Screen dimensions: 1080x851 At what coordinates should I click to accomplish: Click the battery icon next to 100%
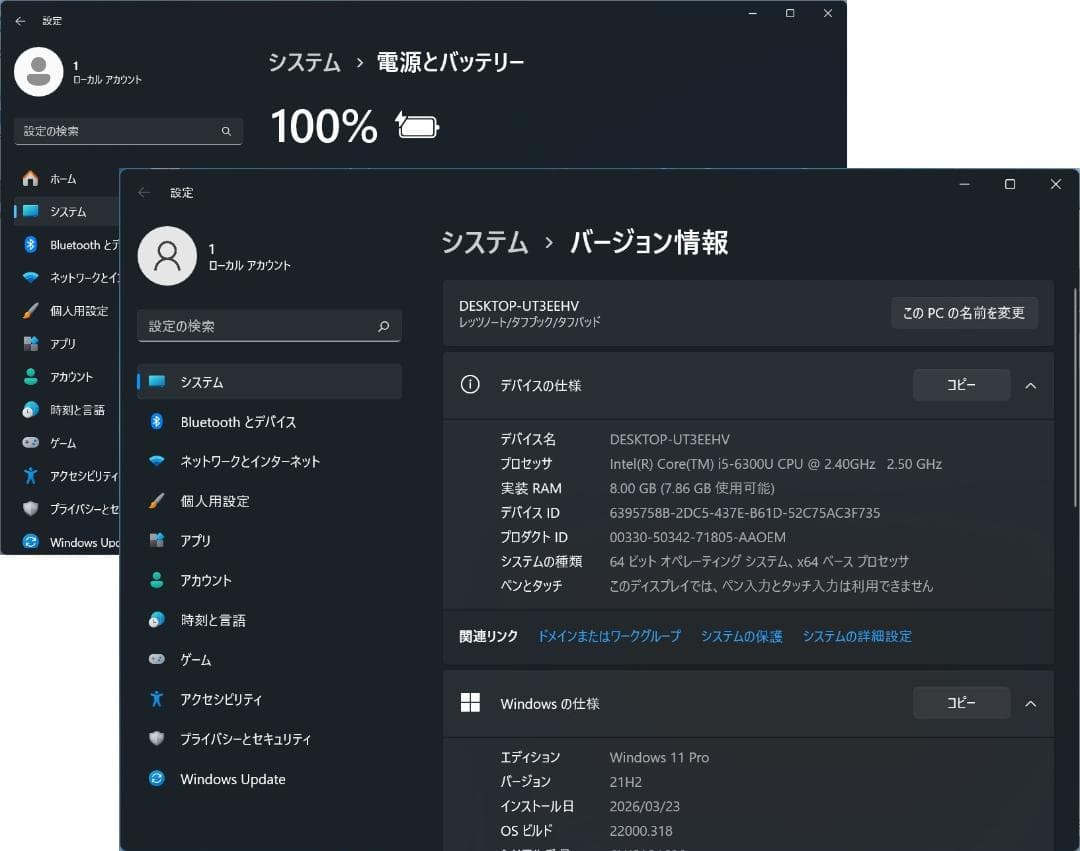(x=416, y=125)
